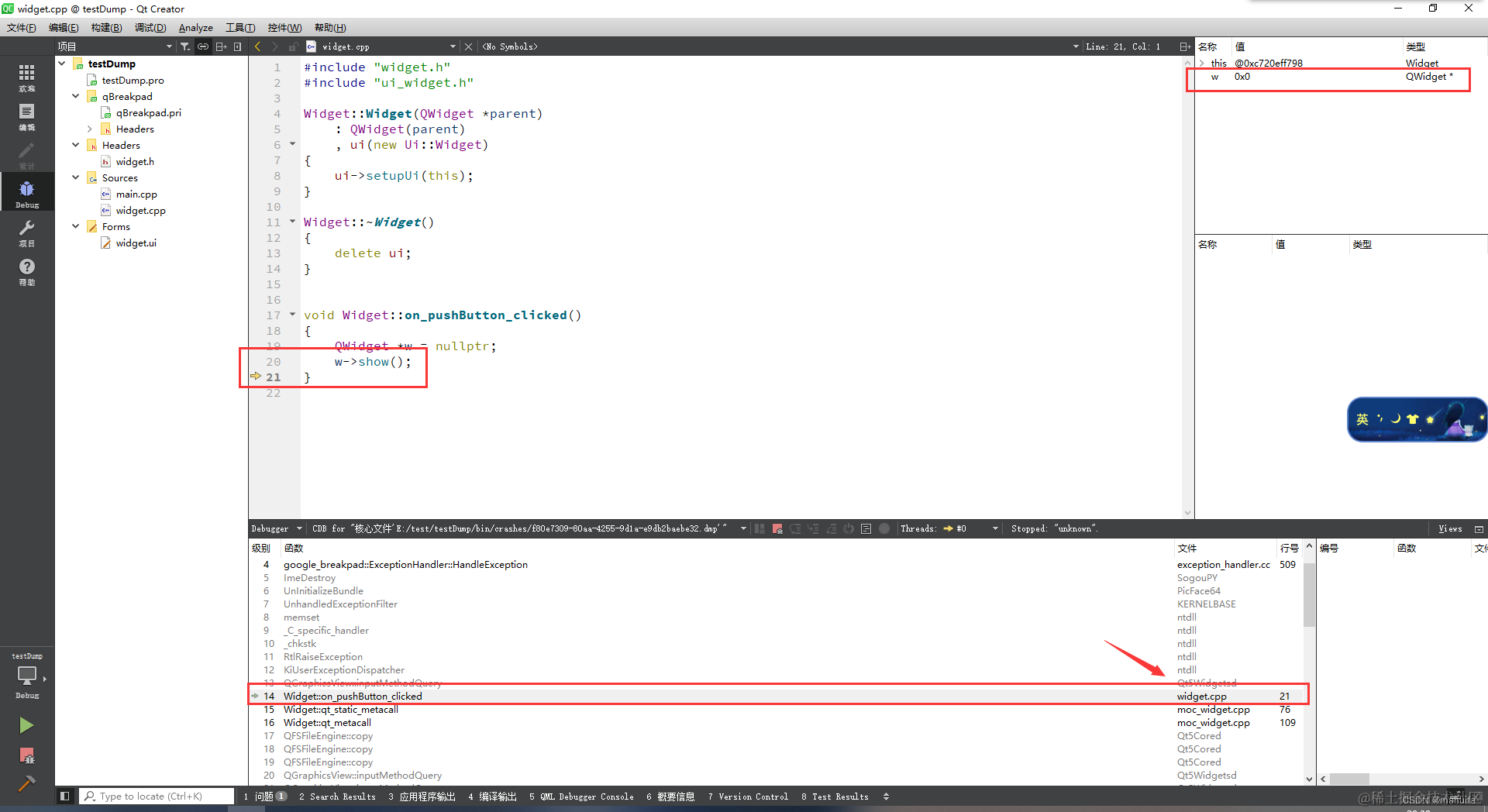Stop the debugger with red stop icon

click(777, 528)
